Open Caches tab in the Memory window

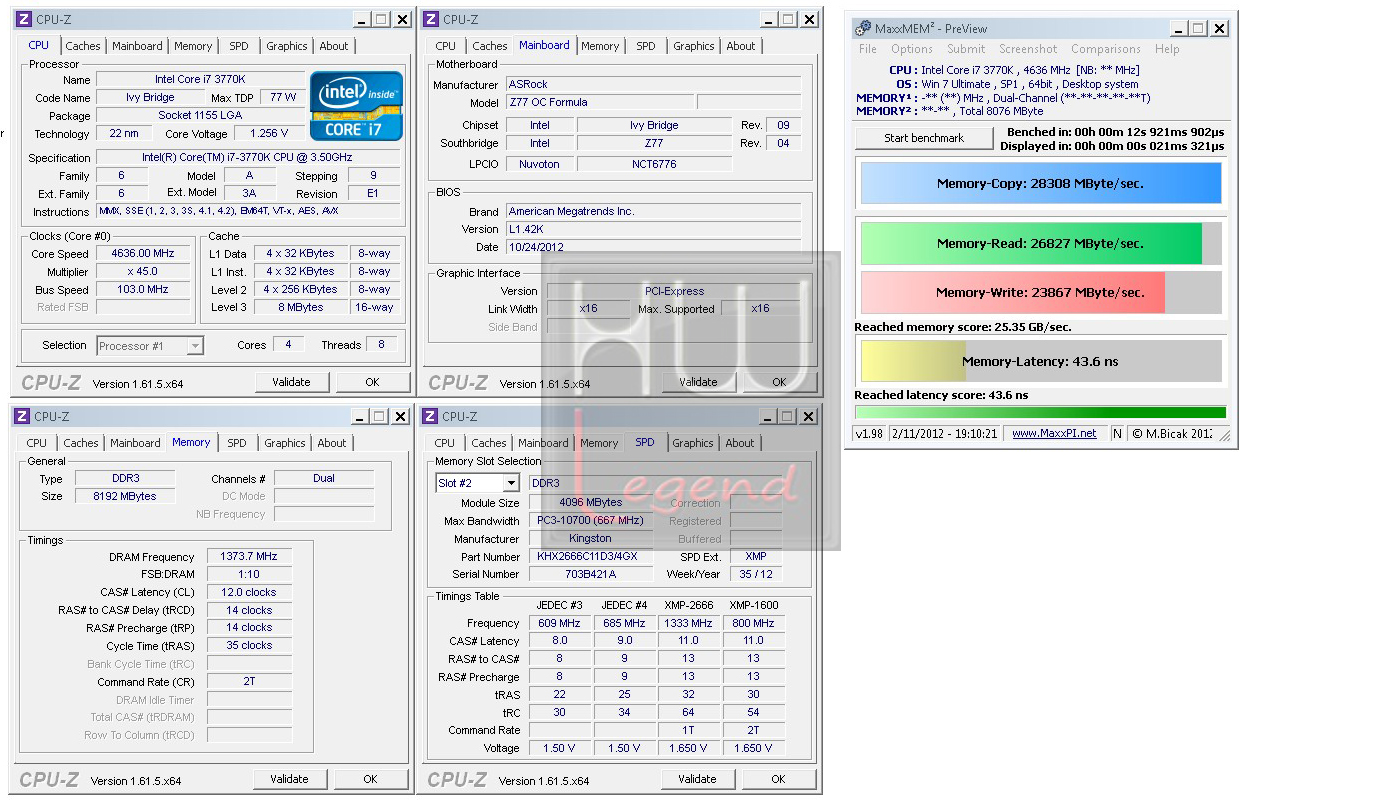pos(81,443)
